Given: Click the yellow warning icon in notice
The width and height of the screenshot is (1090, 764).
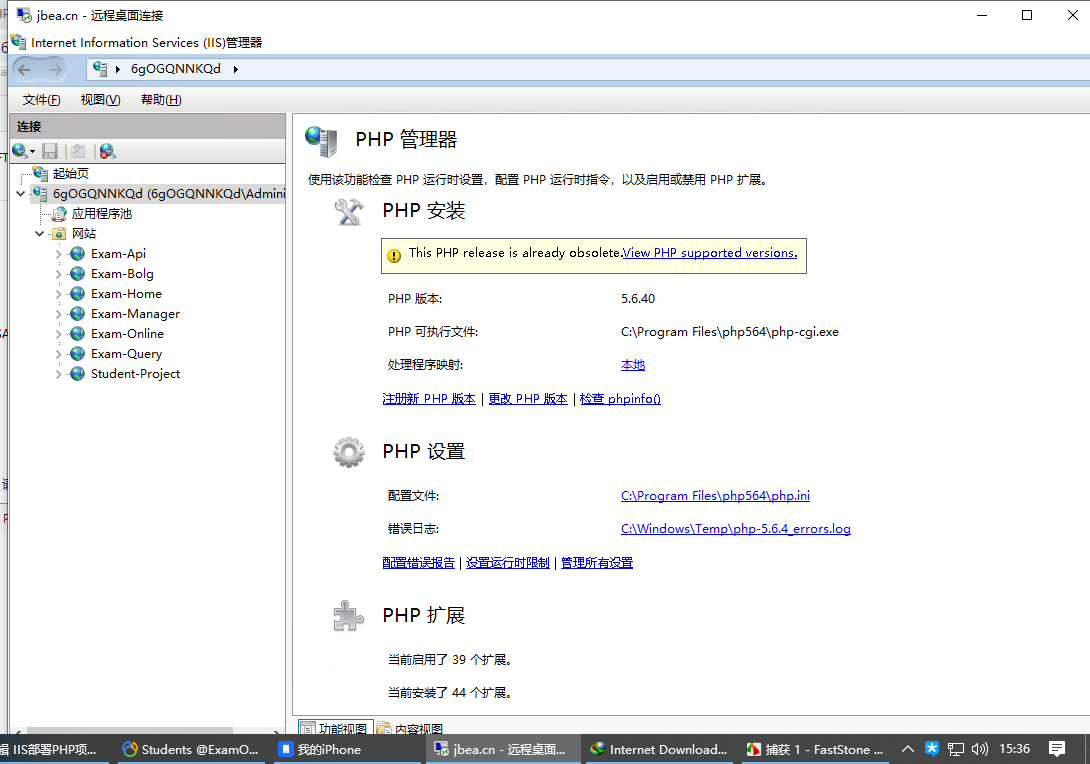Looking at the screenshot, I should [x=394, y=255].
